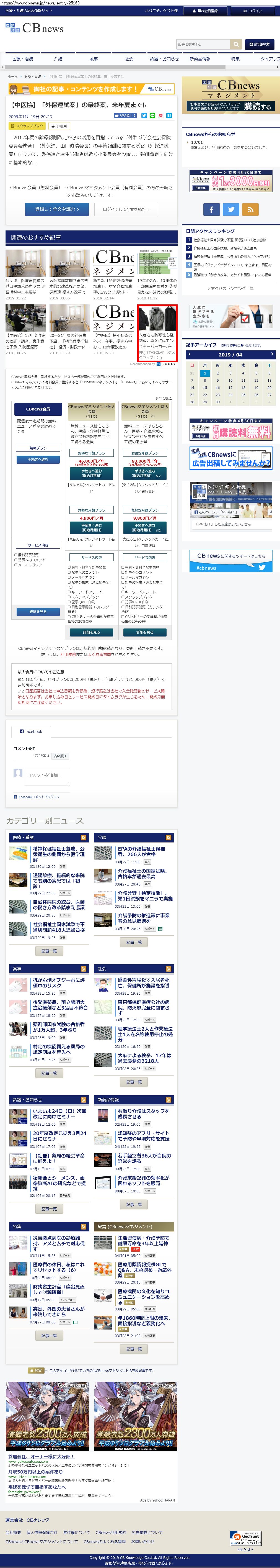Click the 印刷用 print button
The width and height of the screenshot is (280, 1568).
click(59, 126)
